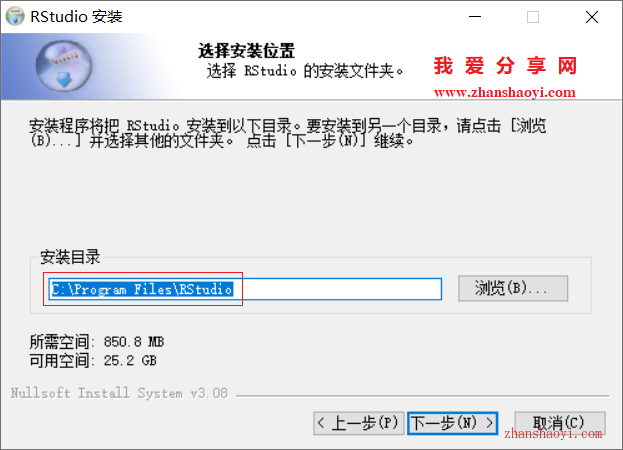Screen dimensions: 623x450
Task: Click the red 我爱分享网 watermark
Action: [x=505, y=66]
